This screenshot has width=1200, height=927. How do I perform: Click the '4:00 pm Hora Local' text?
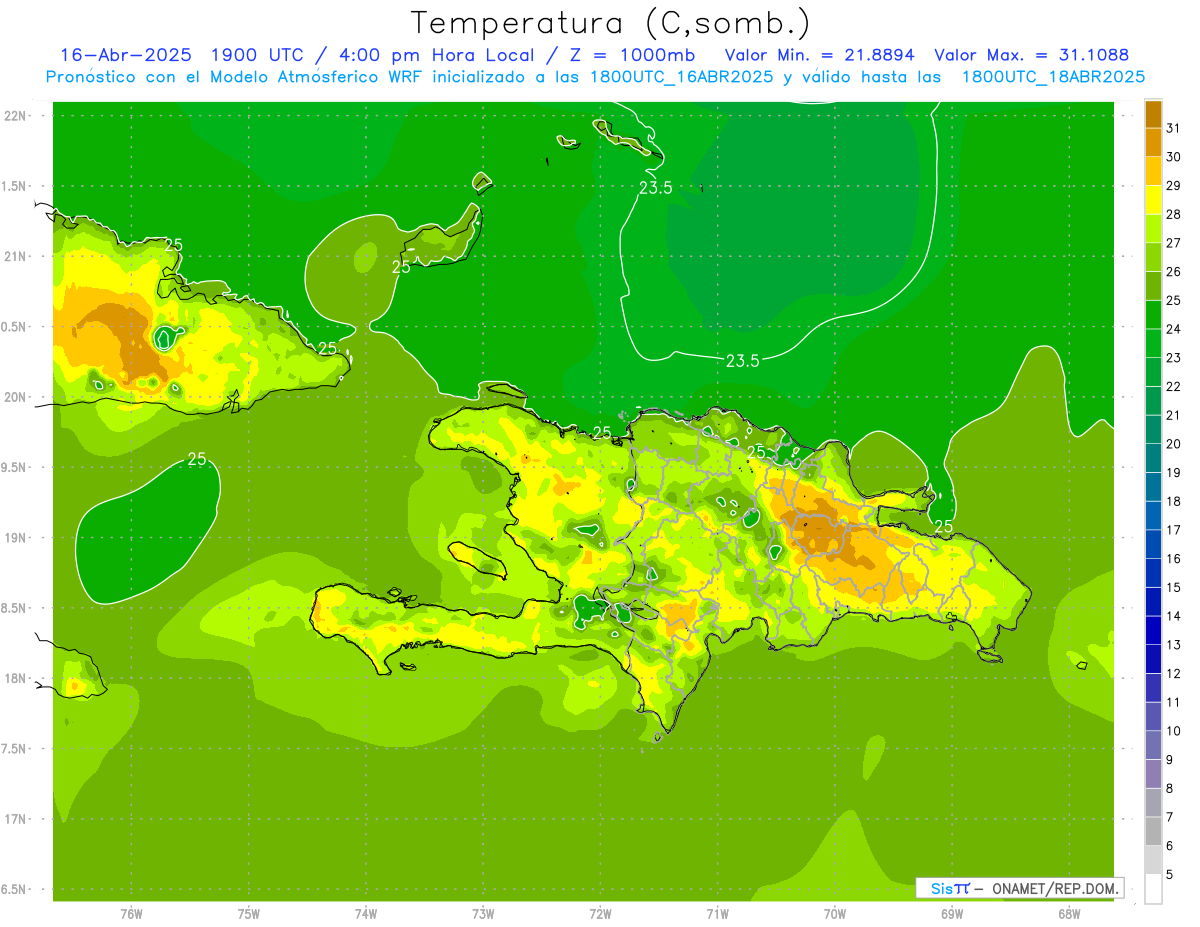click(x=435, y=54)
